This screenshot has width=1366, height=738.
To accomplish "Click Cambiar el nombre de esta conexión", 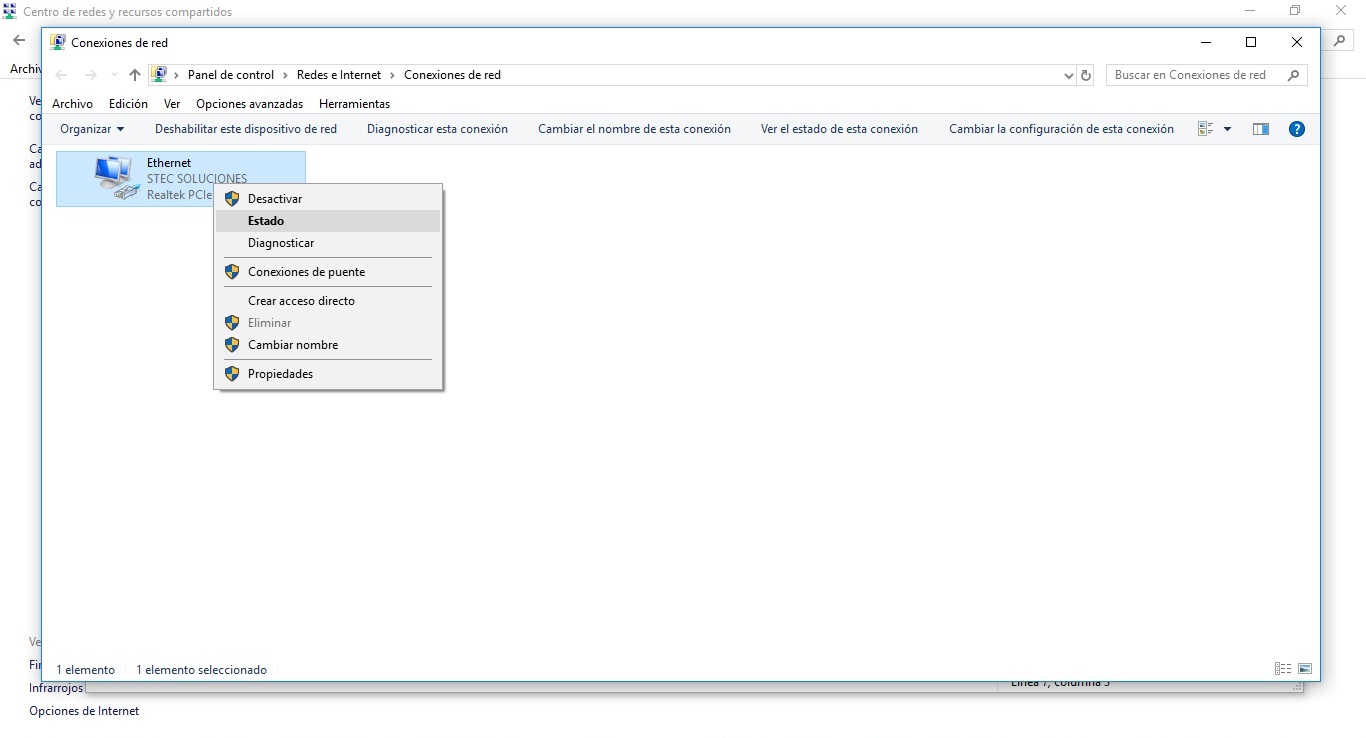I will (634, 129).
